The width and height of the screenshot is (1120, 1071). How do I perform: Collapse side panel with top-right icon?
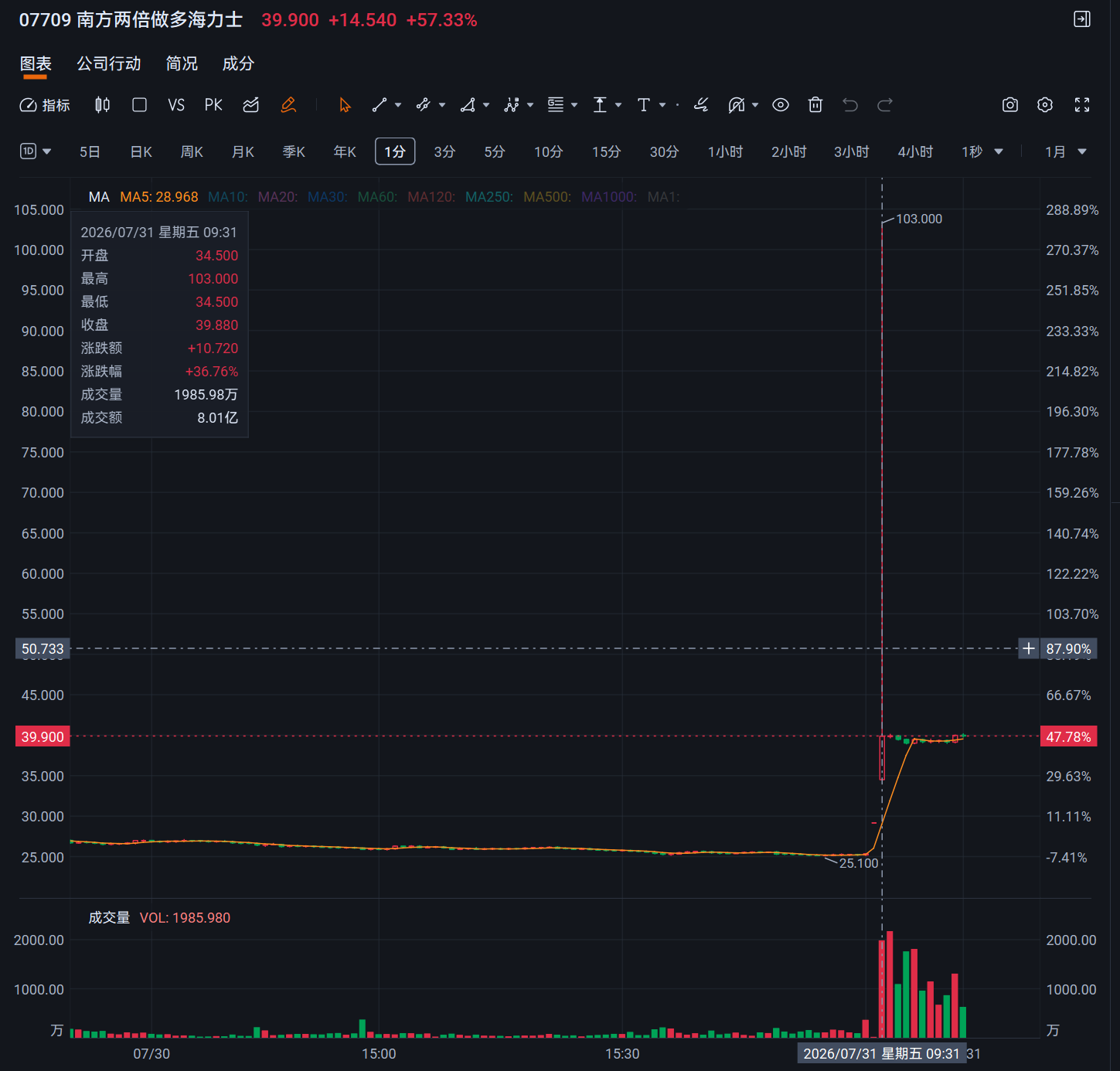(1082, 19)
